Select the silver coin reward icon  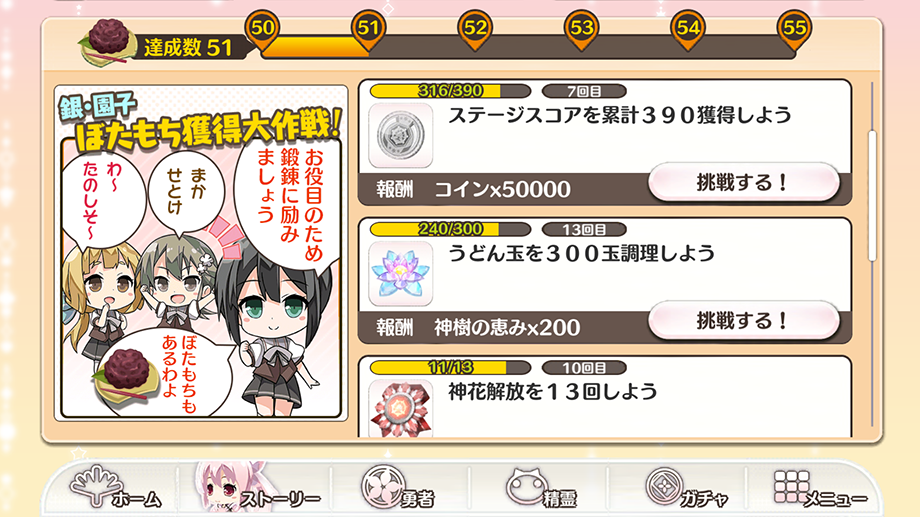[401, 135]
